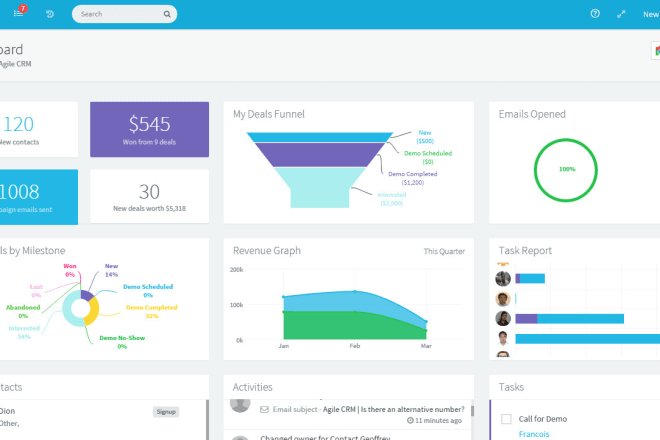Click the Feb label on the revenue graph

click(355, 346)
